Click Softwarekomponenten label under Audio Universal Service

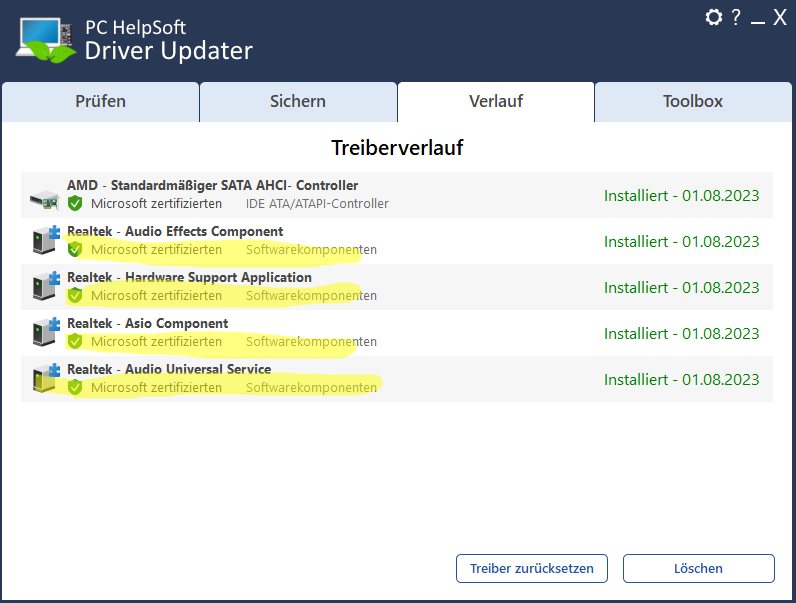(x=311, y=387)
